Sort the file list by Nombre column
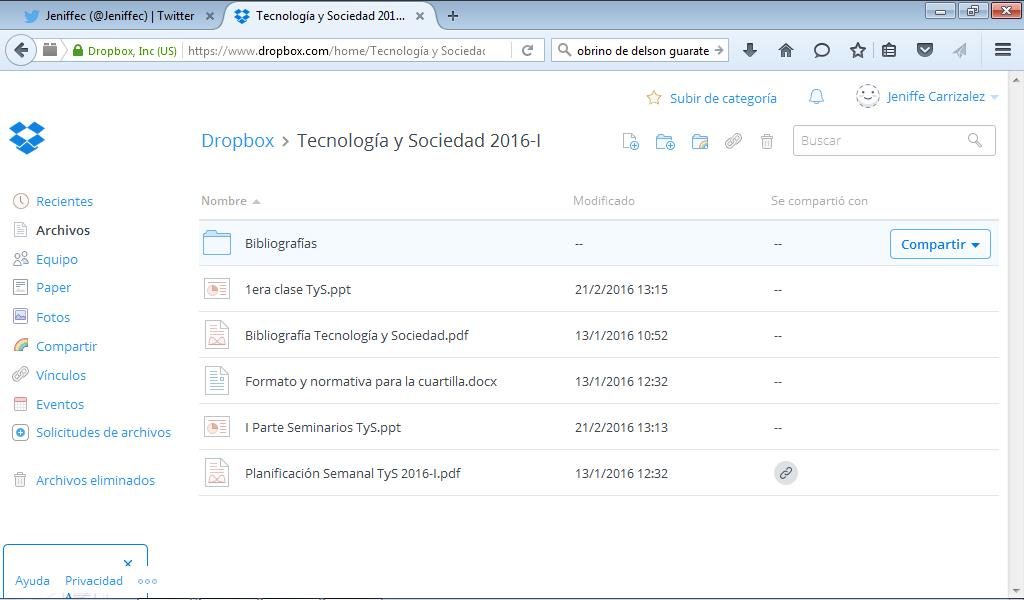The image size is (1024, 600). click(x=224, y=201)
